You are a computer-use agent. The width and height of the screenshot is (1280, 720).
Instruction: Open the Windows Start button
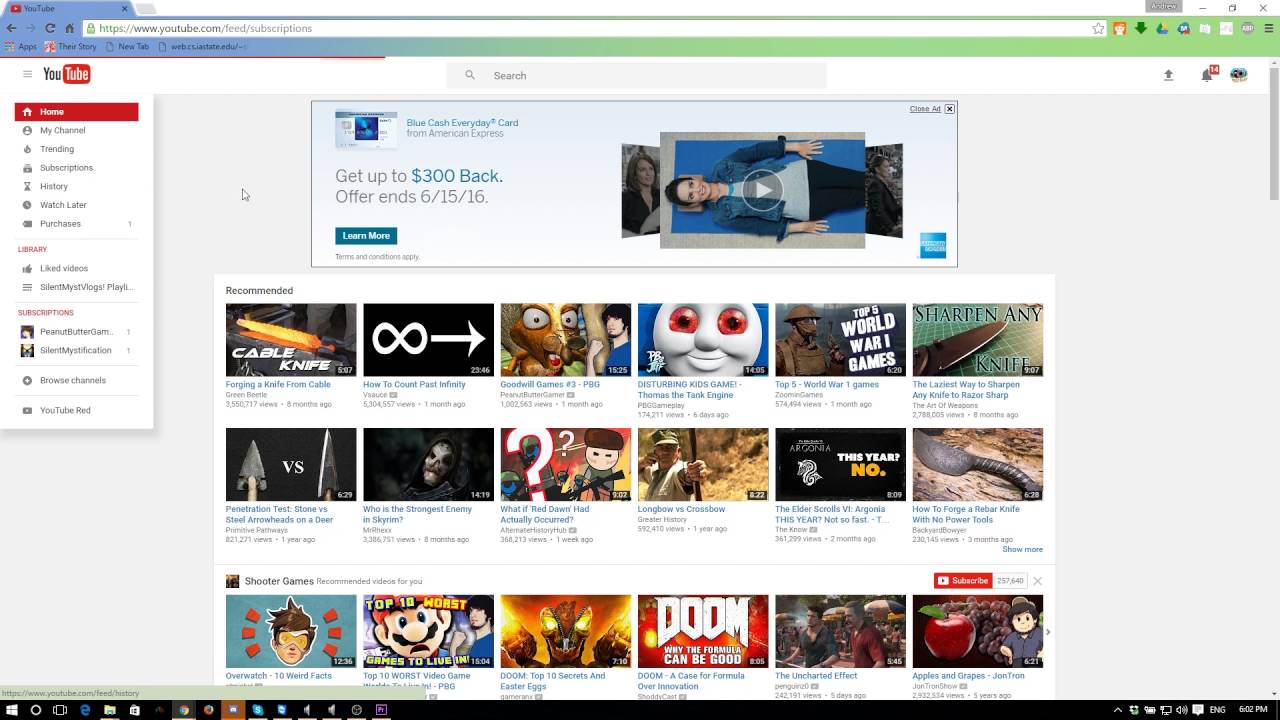tap(12, 710)
